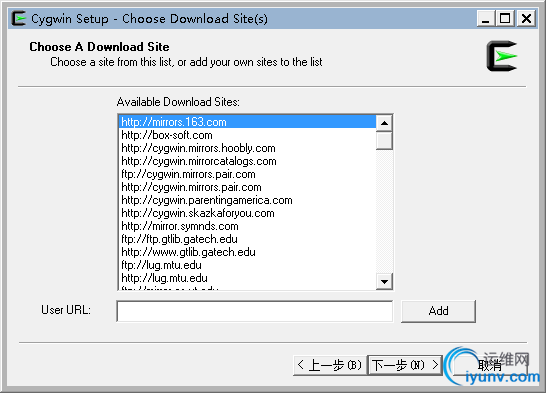Continue with the 下一步 (N) button

pyautogui.click(x=405, y=365)
